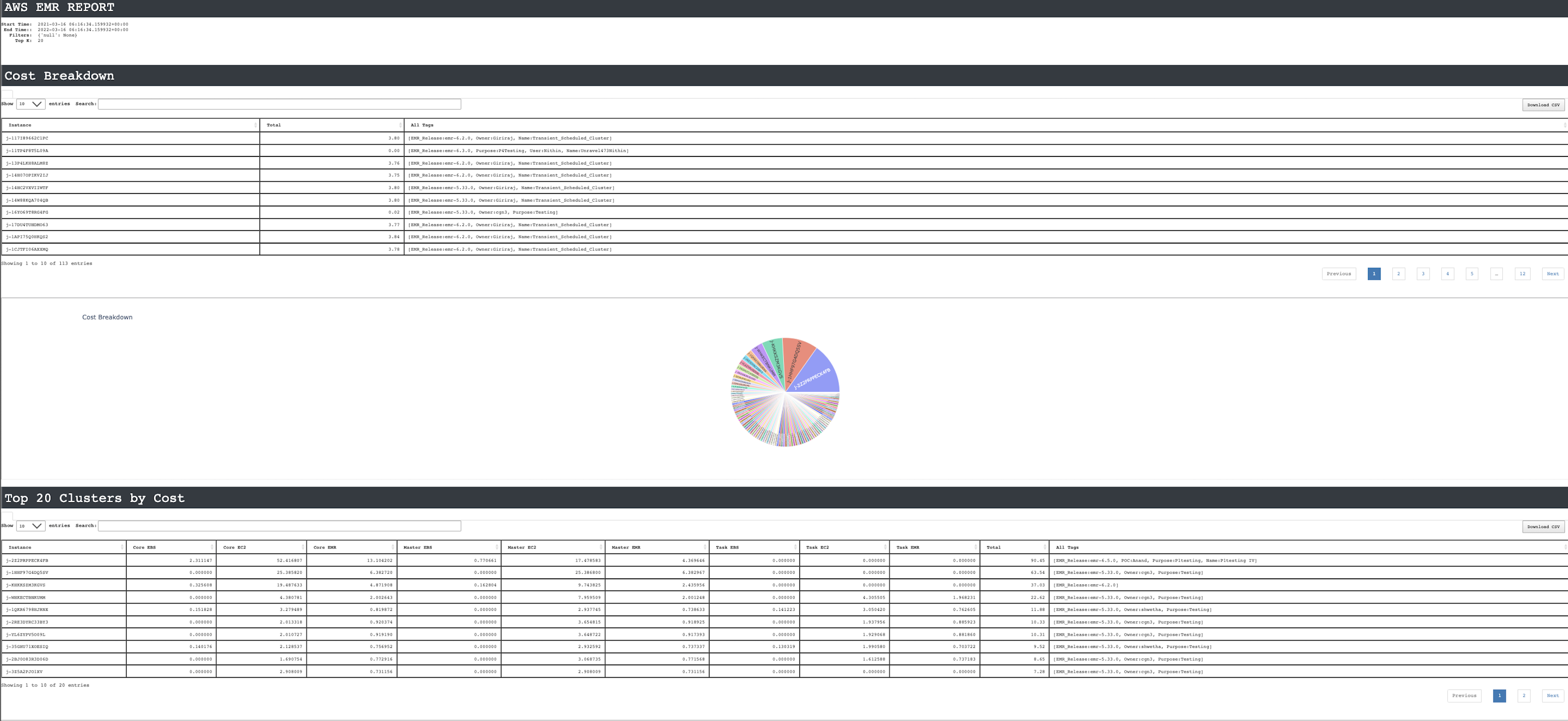Focus the Top 20 Clusters search field

(280, 526)
